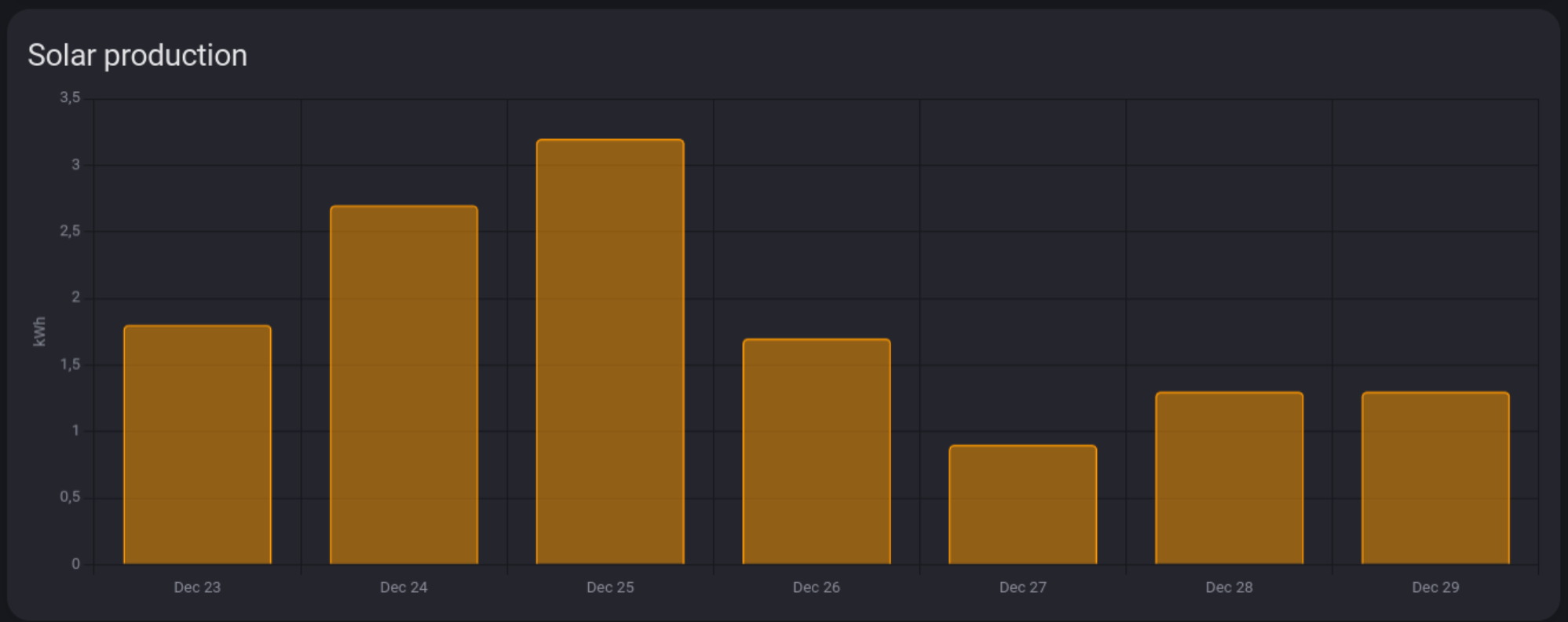Click the shortest bar for Dec 27

click(1022, 504)
